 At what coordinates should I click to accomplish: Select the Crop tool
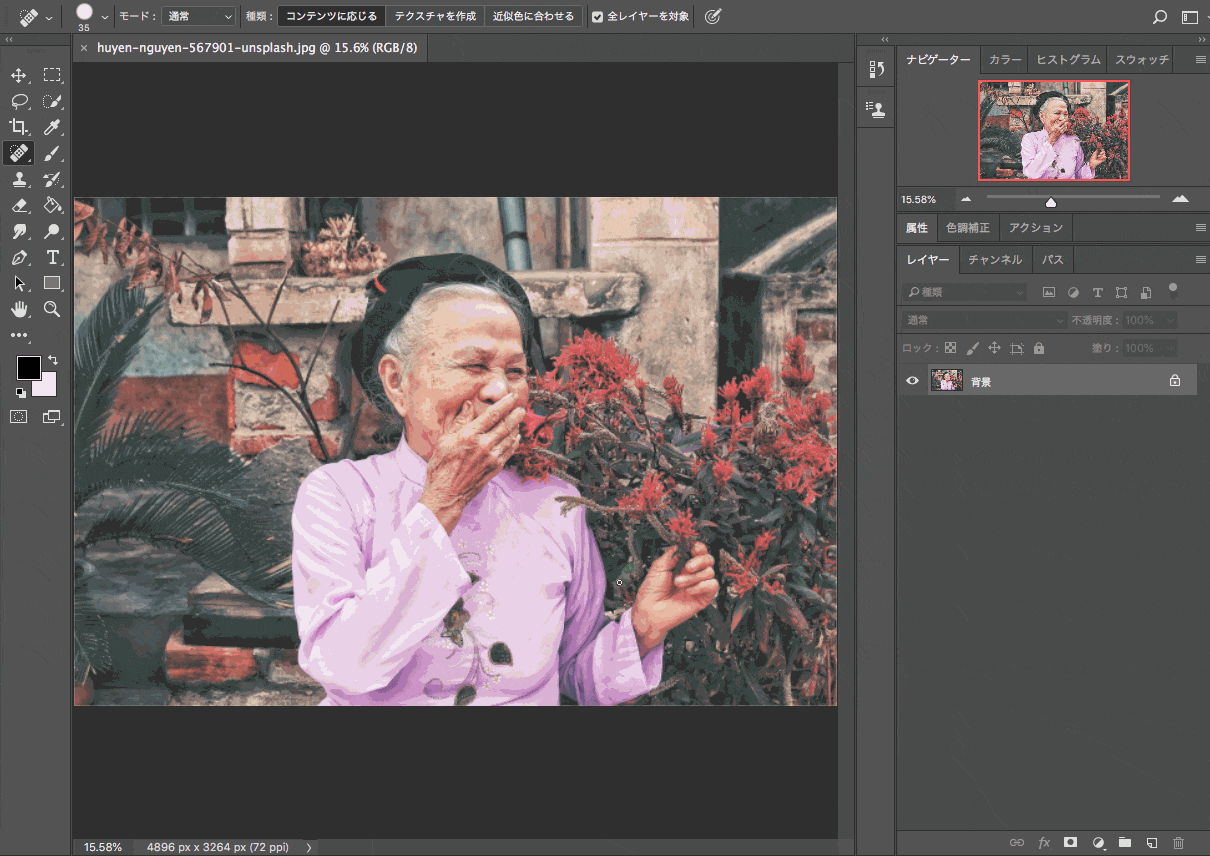tap(19, 127)
